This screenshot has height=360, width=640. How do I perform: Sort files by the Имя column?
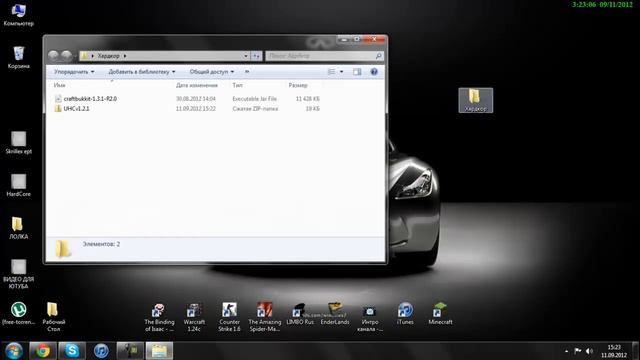[60, 85]
